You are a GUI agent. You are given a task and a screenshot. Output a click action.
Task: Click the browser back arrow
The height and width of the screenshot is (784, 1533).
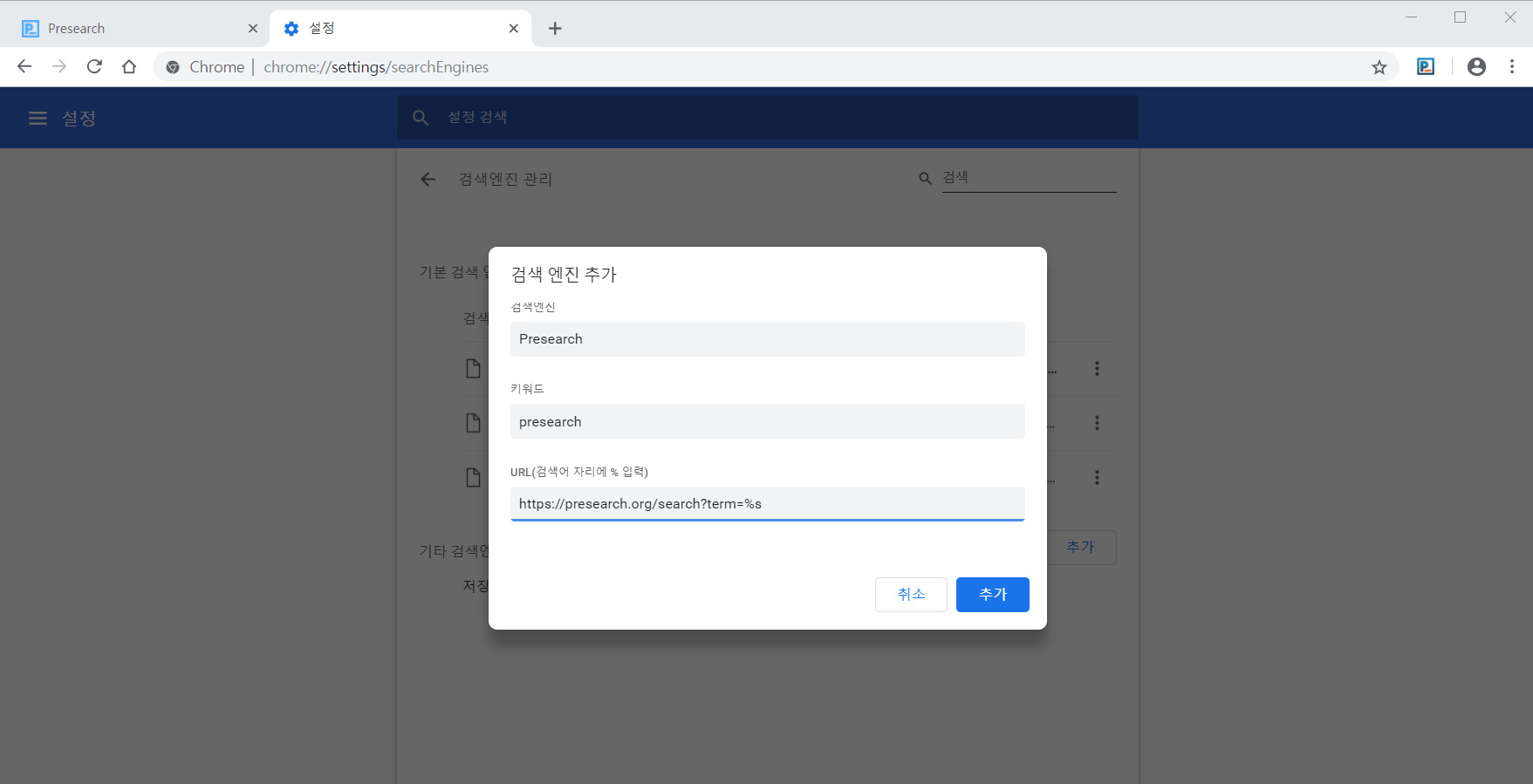(x=24, y=66)
